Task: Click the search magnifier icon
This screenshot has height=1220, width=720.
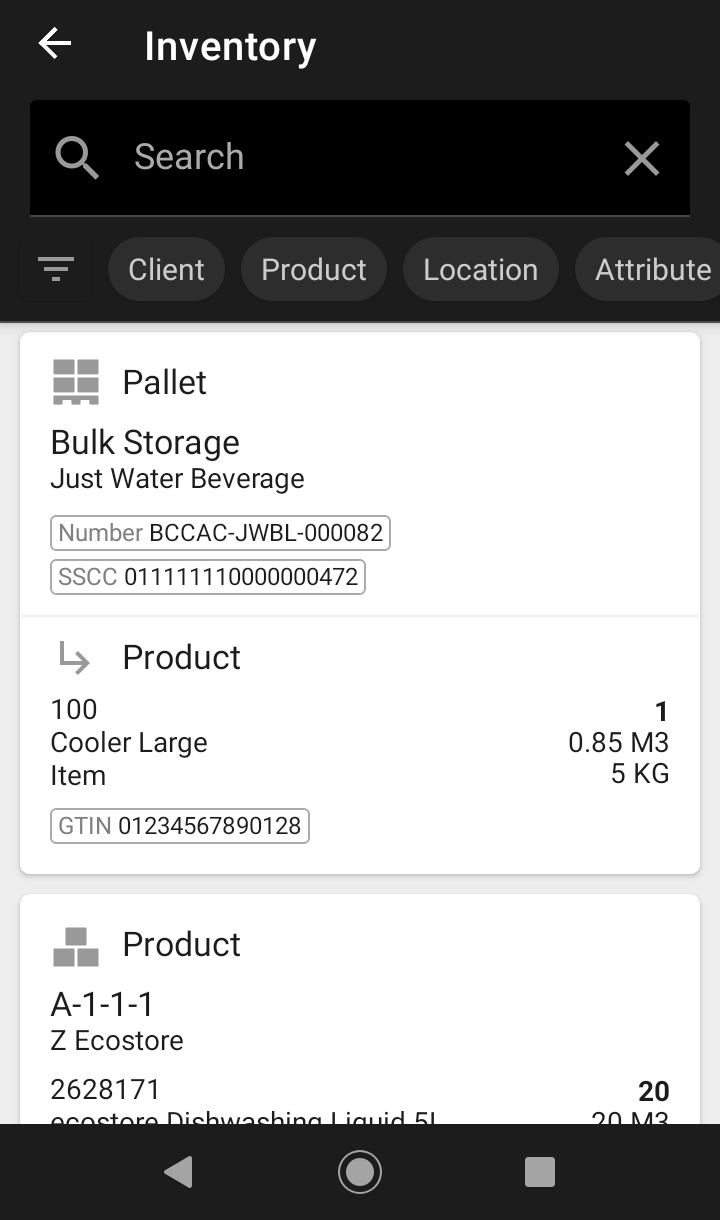Action: click(x=77, y=158)
